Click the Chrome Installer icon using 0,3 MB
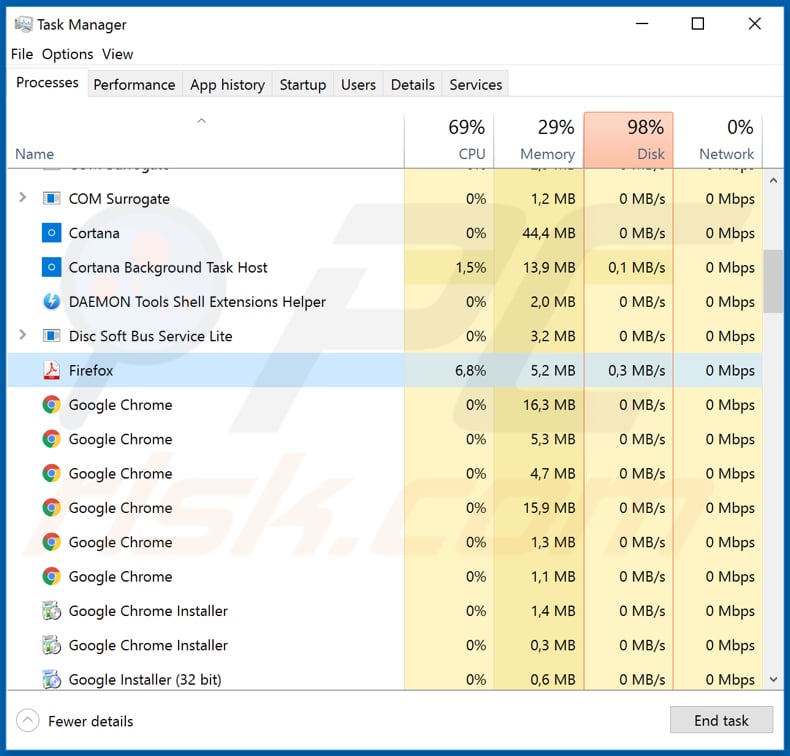The width and height of the screenshot is (790, 756). (x=51, y=645)
